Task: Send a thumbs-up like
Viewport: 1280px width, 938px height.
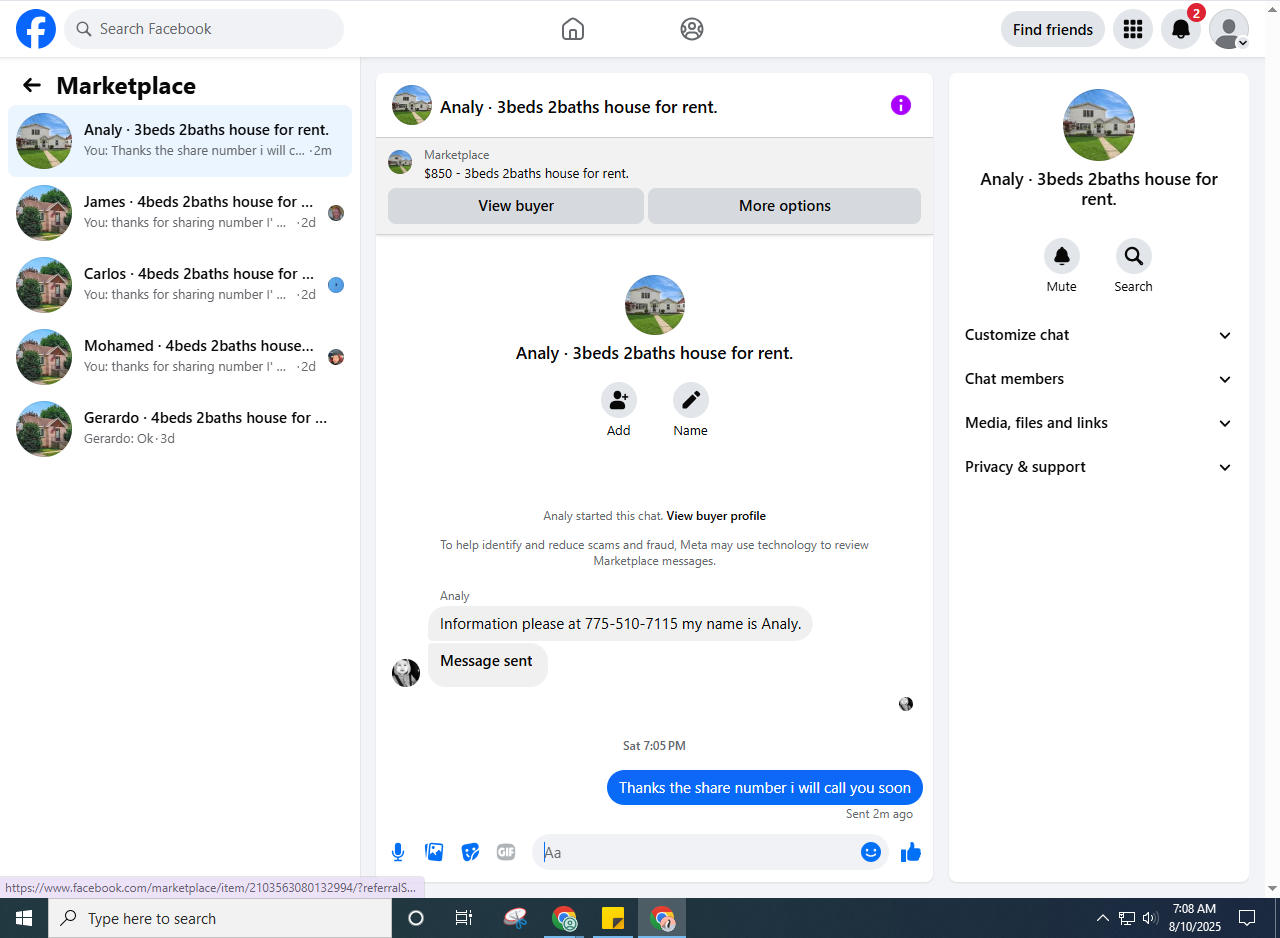Action: tap(910, 852)
